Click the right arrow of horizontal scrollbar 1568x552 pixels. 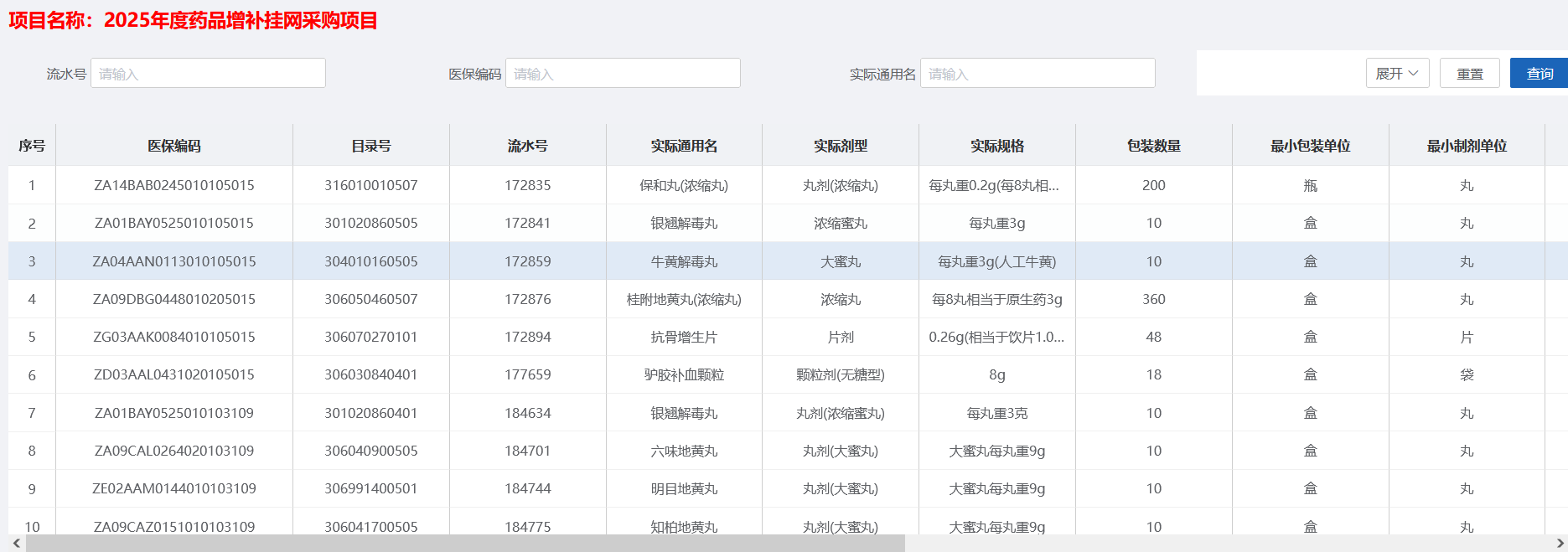click(1560, 544)
